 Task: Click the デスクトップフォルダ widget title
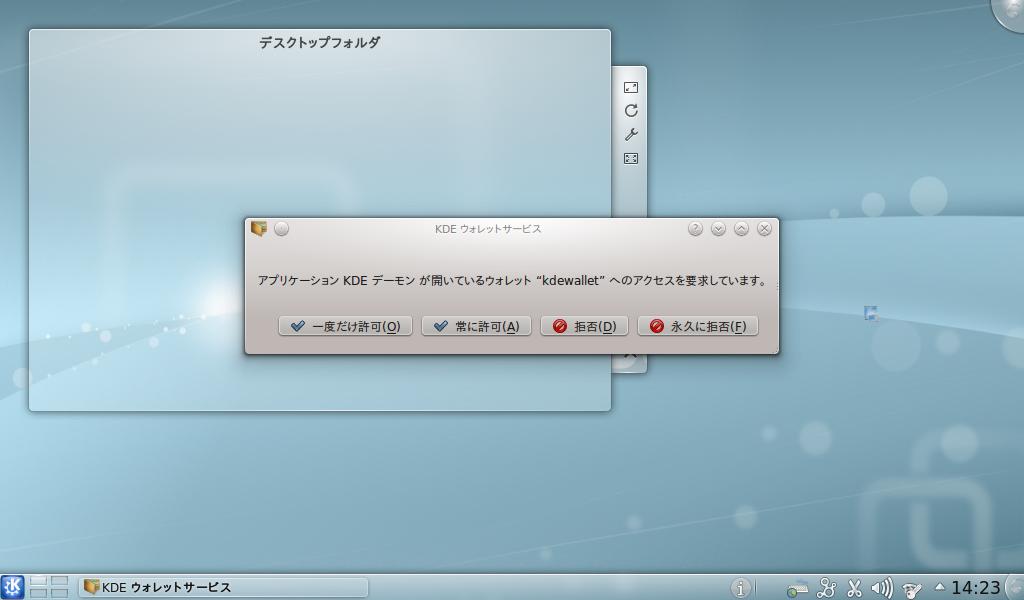point(319,42)
